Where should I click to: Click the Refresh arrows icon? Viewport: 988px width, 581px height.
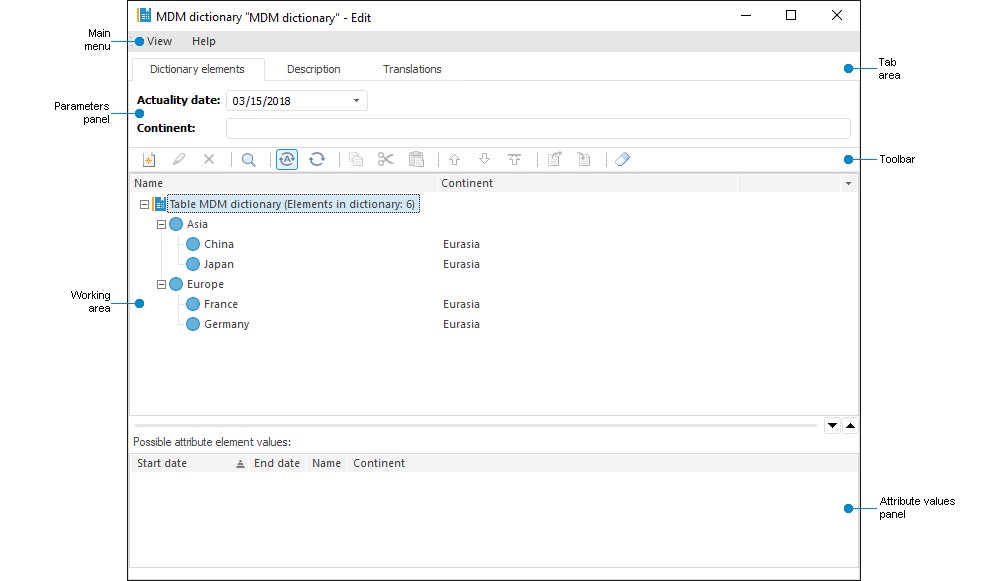(x=317, y=159)
